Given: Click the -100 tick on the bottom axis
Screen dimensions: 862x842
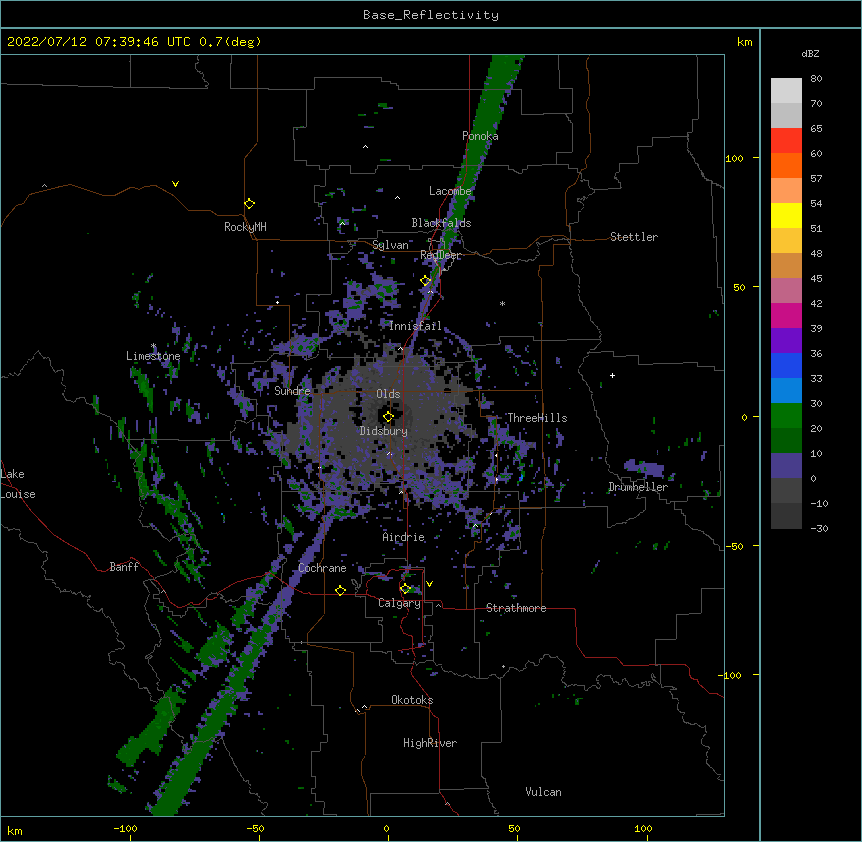Looking at the screenshot, I should [x=125, y=828].
